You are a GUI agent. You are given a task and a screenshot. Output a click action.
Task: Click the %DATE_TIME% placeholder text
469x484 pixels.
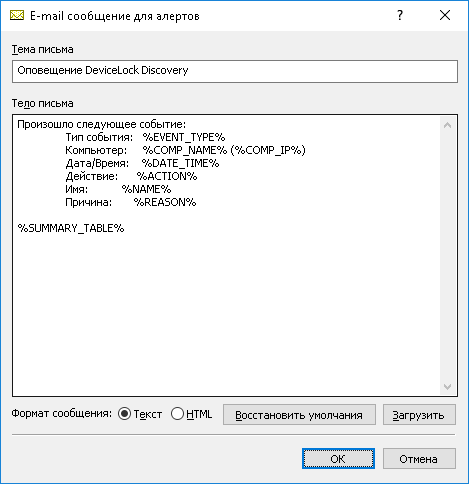[x=180, y=163]
